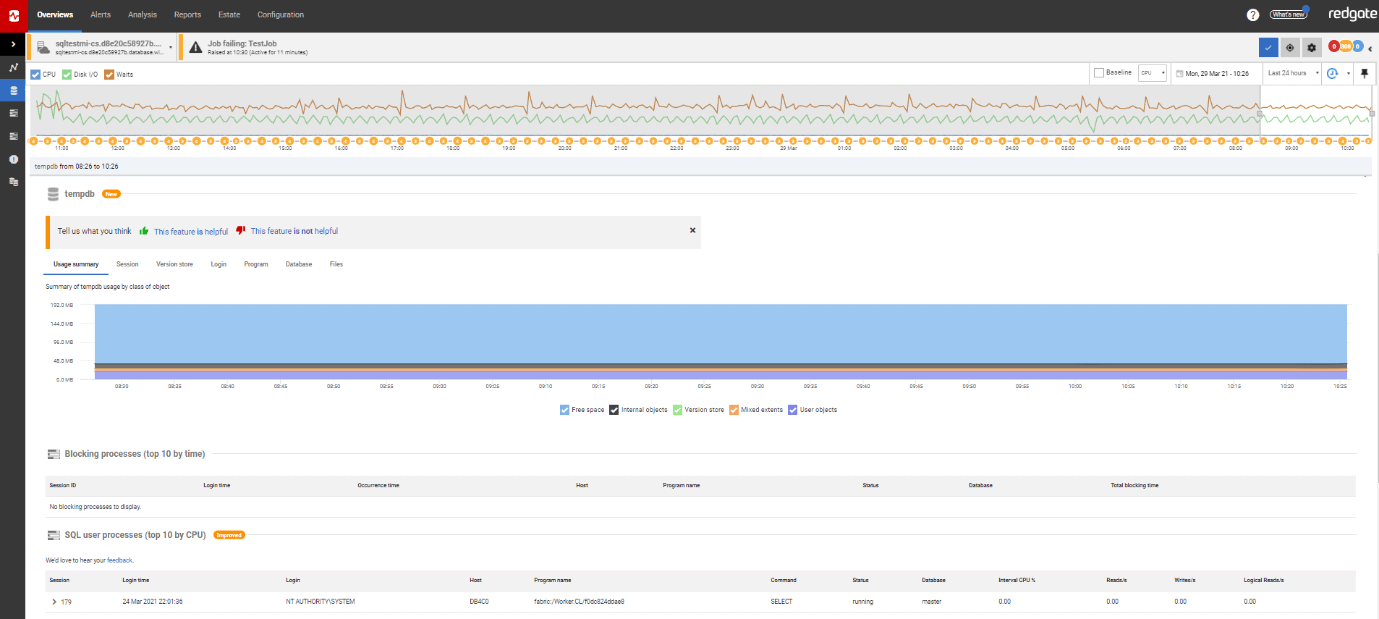Switch to the Version store tab
Image resolution: width=1379 pixels, height=619 pixels.
174,263
